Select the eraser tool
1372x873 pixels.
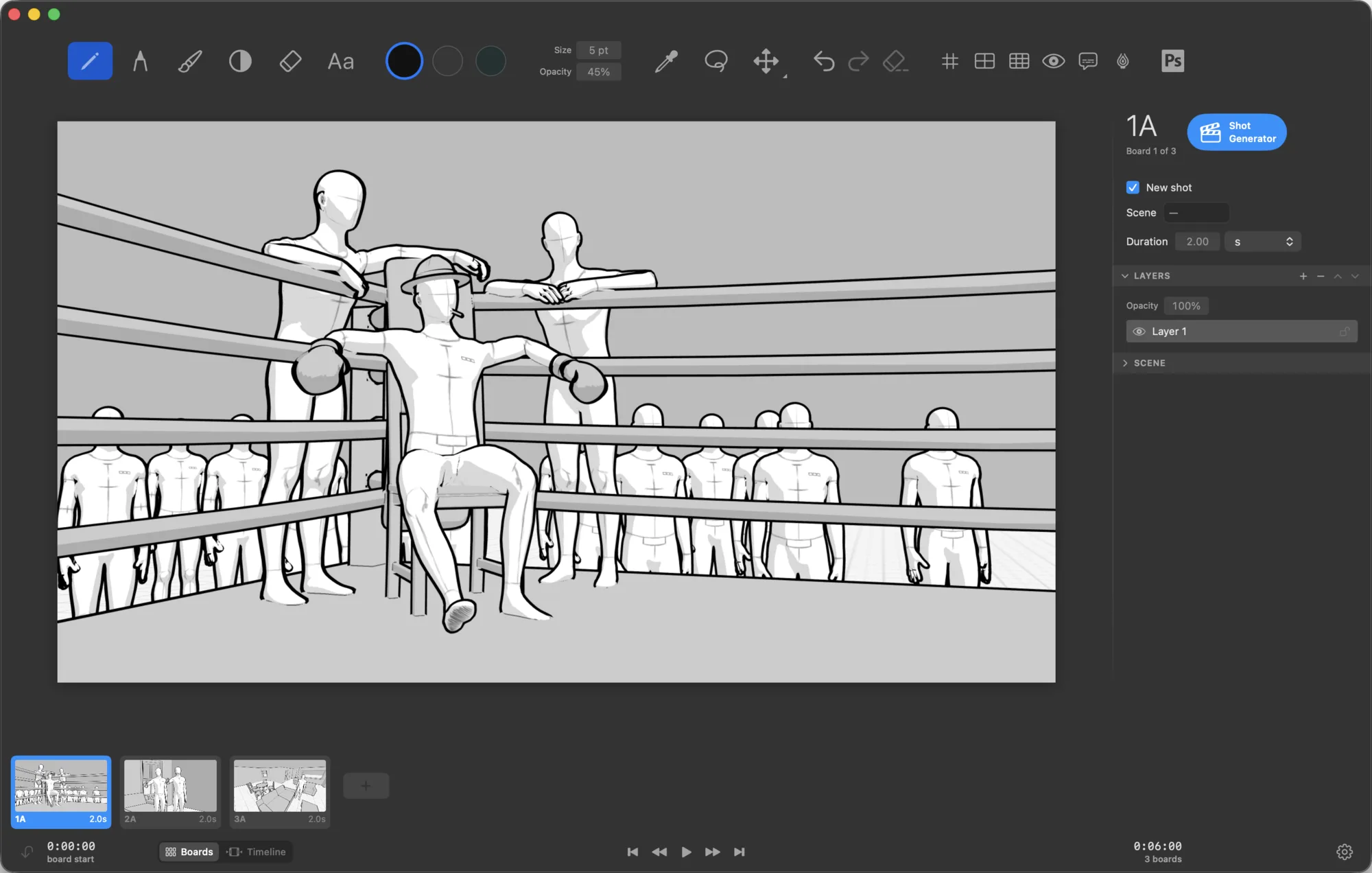coord(290,61)
